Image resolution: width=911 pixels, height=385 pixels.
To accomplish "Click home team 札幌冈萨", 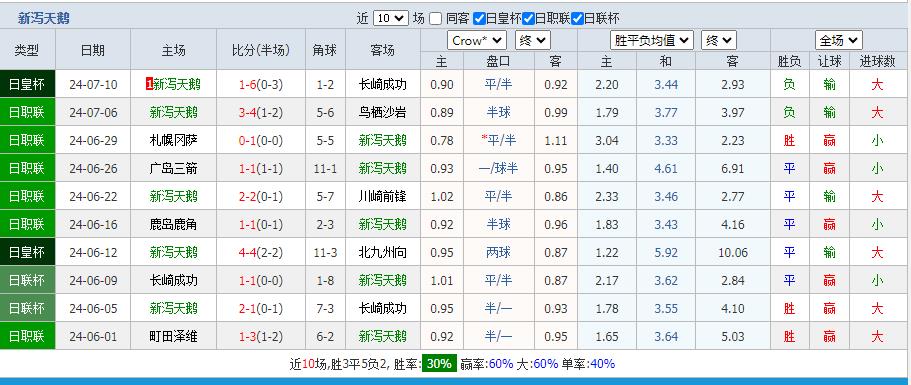I will coord(173,141).
